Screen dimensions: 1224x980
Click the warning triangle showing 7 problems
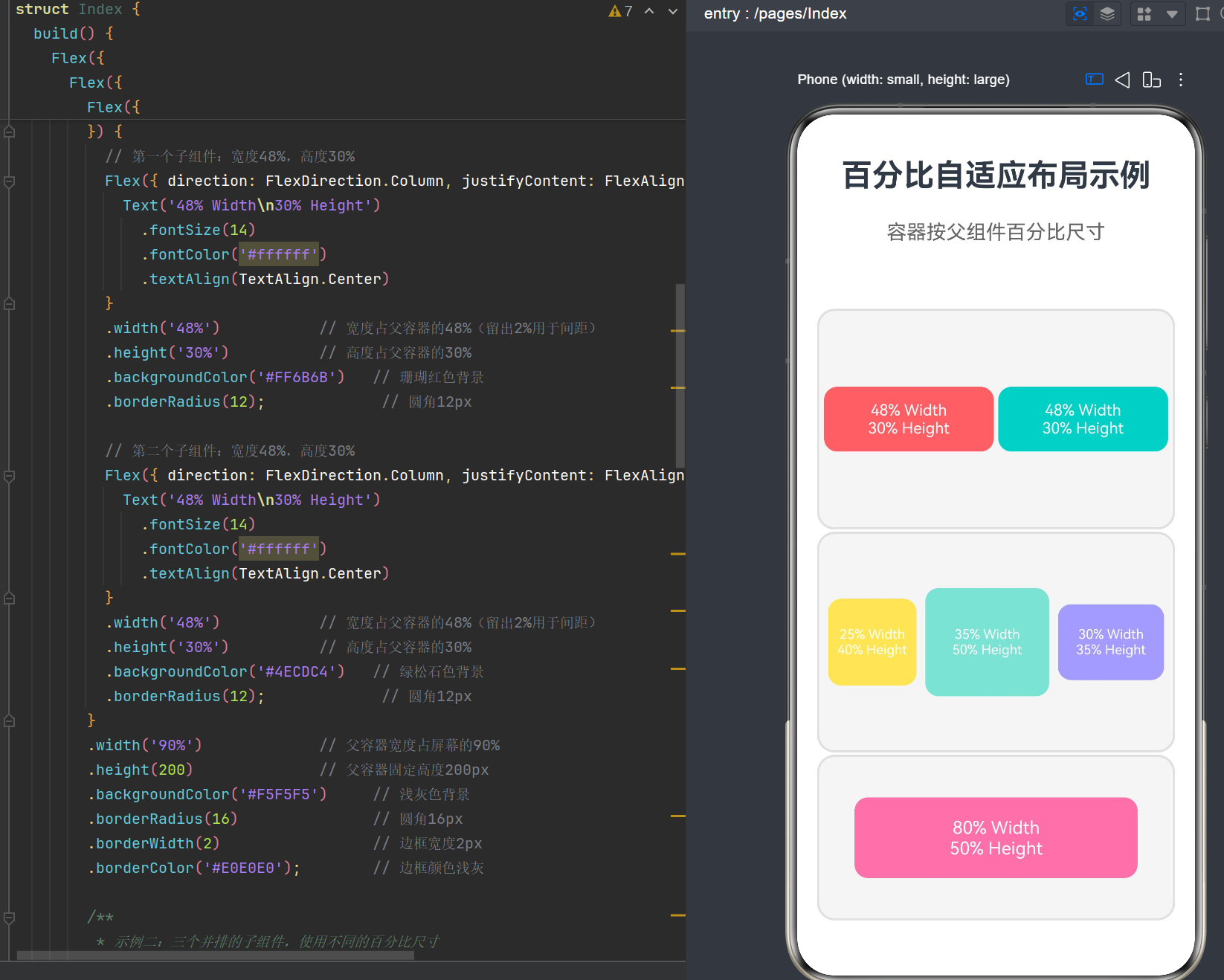(614, 11)
